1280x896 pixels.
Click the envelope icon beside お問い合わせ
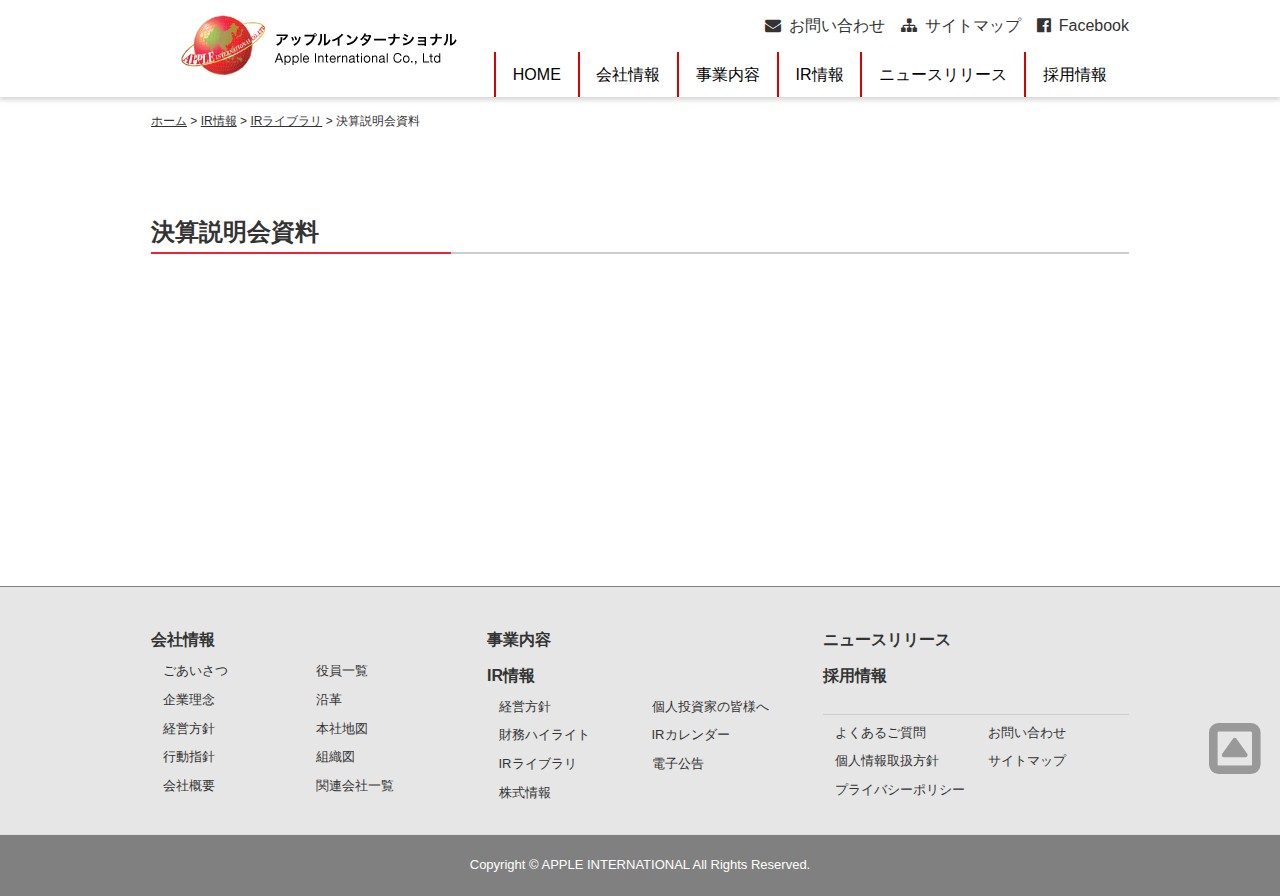coord(773,26)
